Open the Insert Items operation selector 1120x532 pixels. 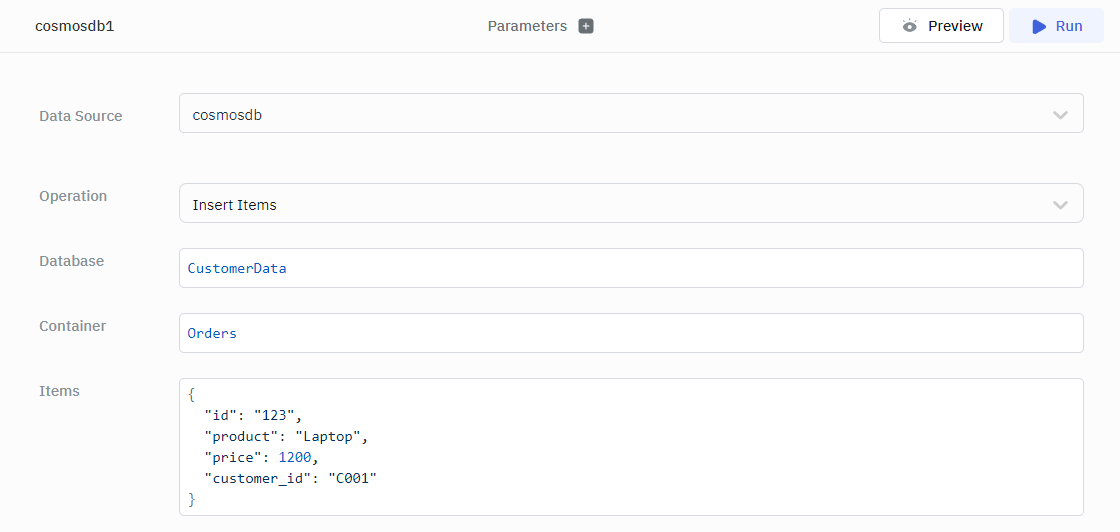[630, 204]
